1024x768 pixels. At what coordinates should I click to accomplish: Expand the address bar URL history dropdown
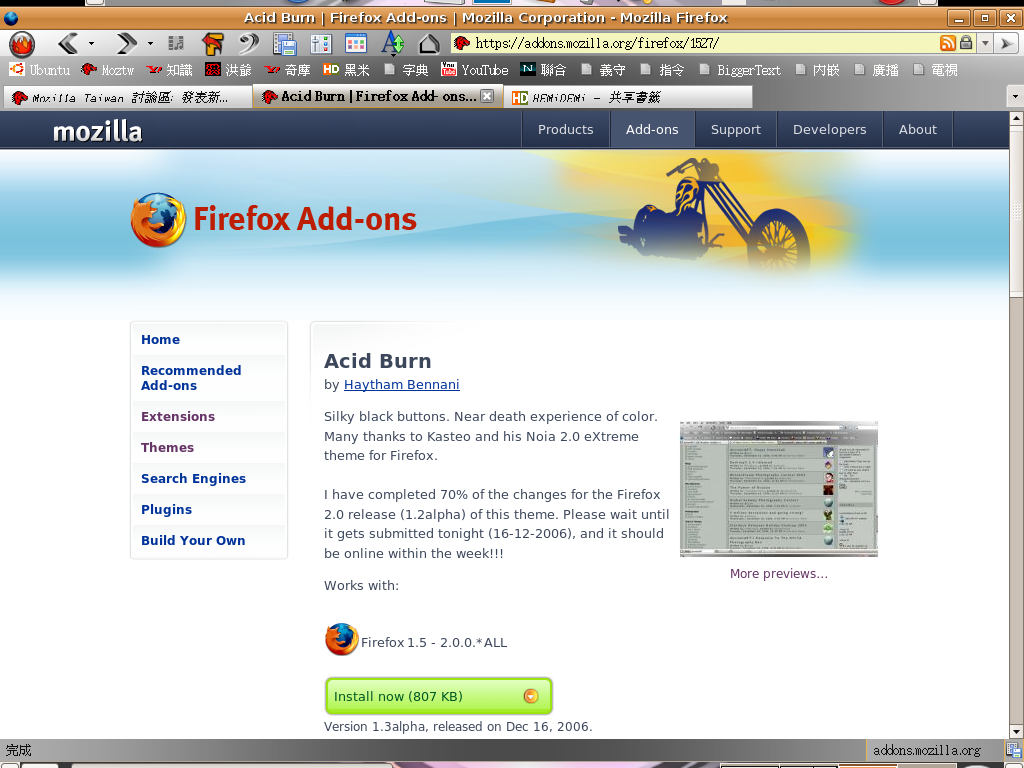tap(985, 43)
